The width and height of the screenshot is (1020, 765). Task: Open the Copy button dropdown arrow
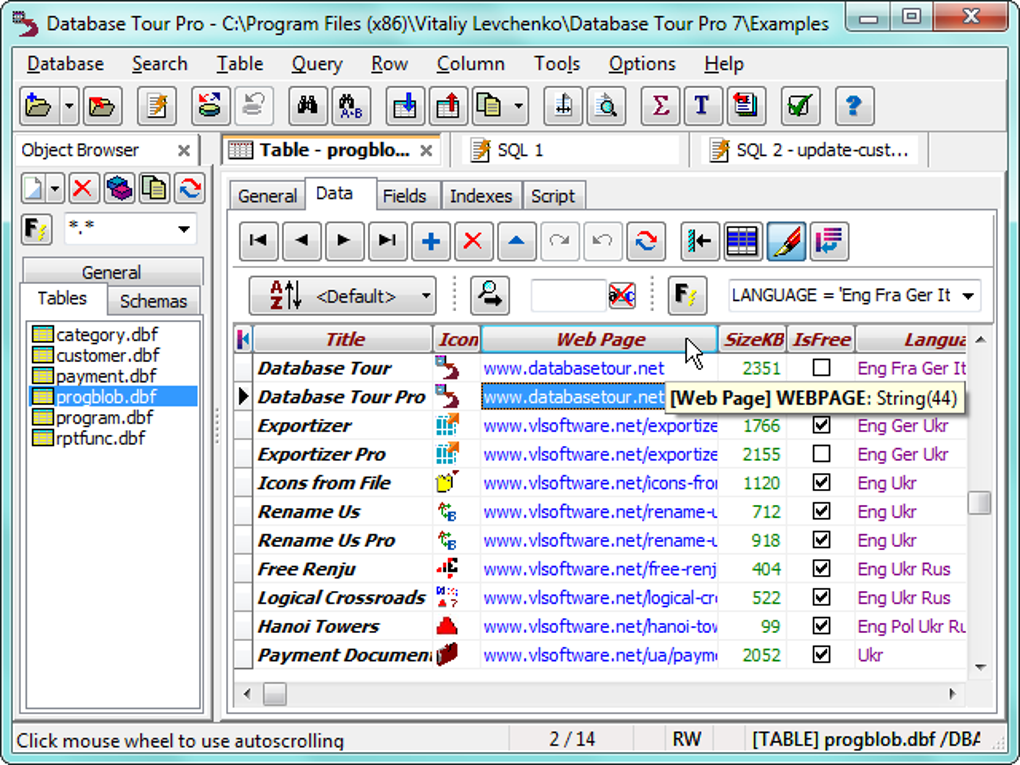click(518, 105)
